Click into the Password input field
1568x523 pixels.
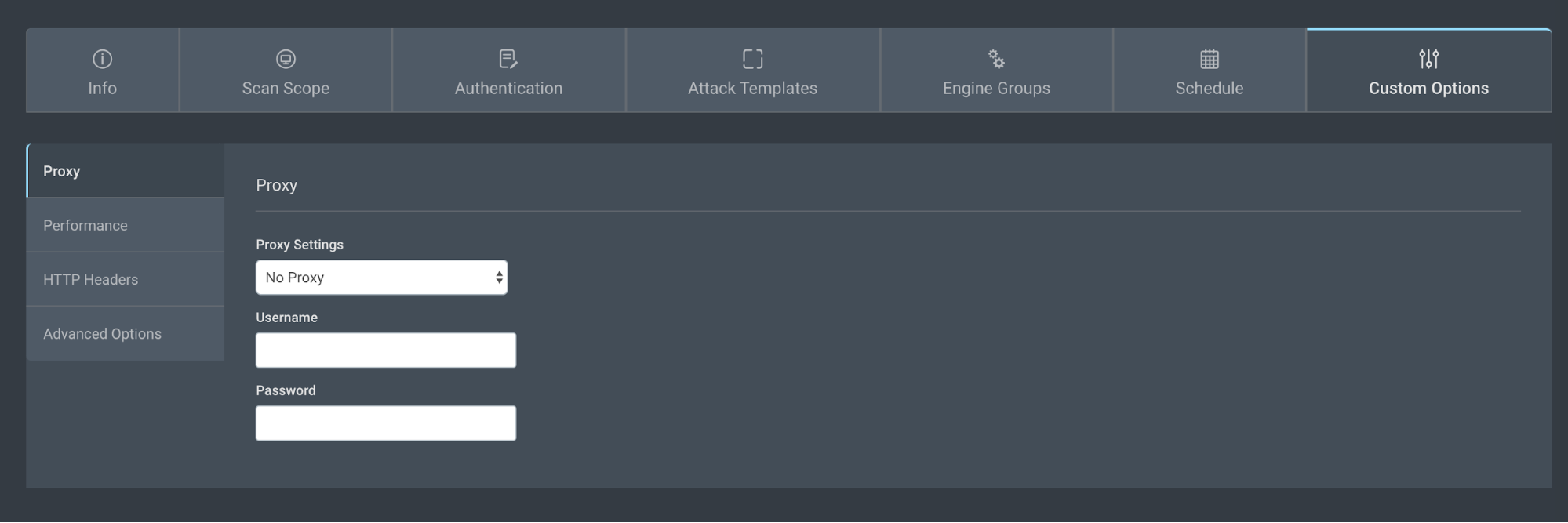pos(385,423)
